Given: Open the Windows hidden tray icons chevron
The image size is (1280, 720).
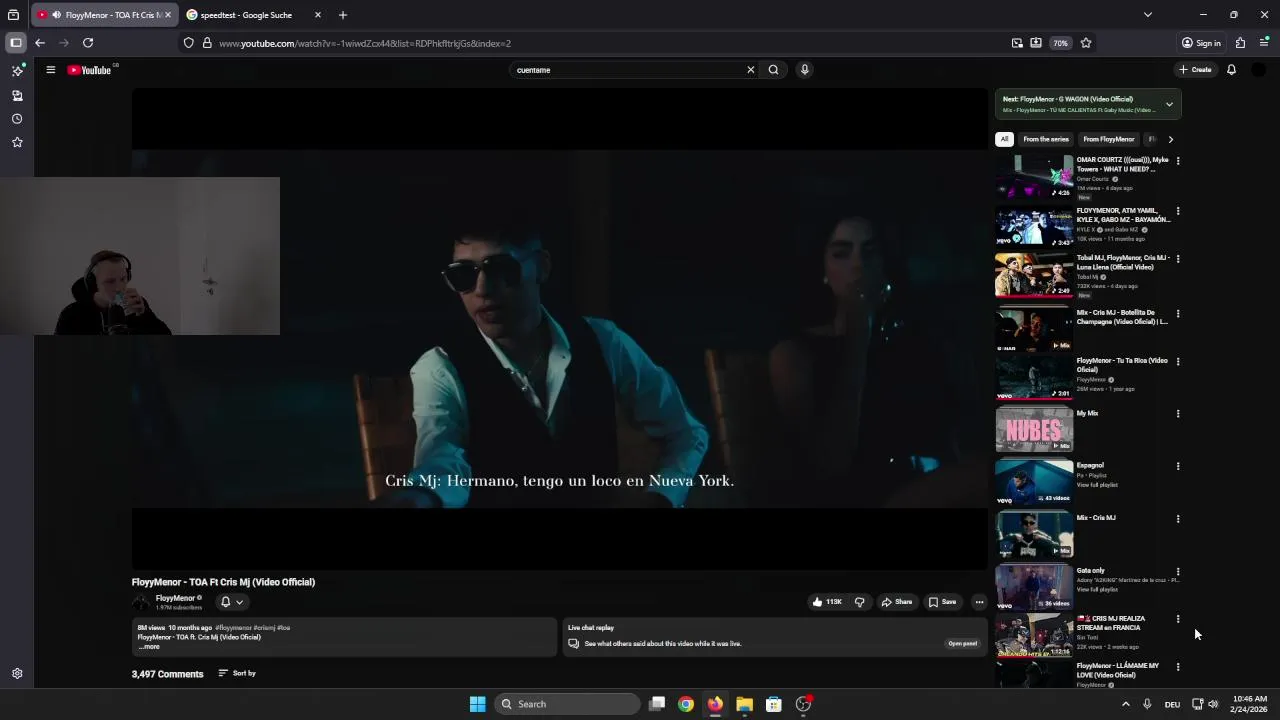Looking at the screenshot, I should 1126,704.
